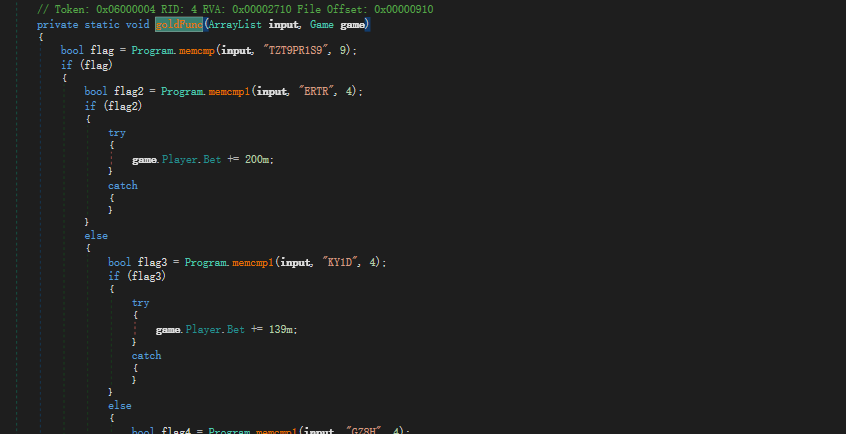Click memcmp1 on the "KY1D" line
Viewport: 846px width, 434px height.
[253, 262]
